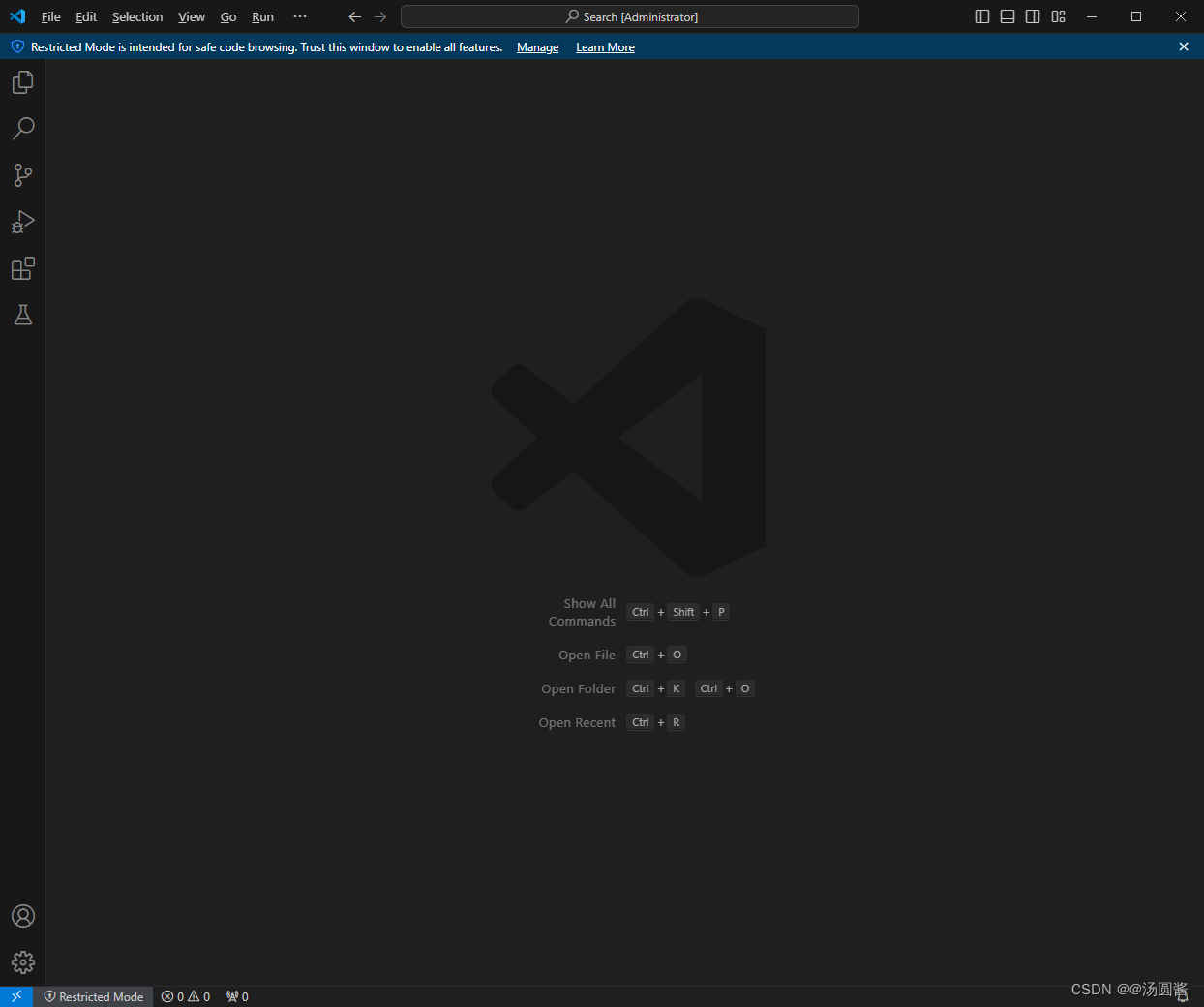Open the Customize Layout icon
The image size is (1204, 1007).
1058,16
